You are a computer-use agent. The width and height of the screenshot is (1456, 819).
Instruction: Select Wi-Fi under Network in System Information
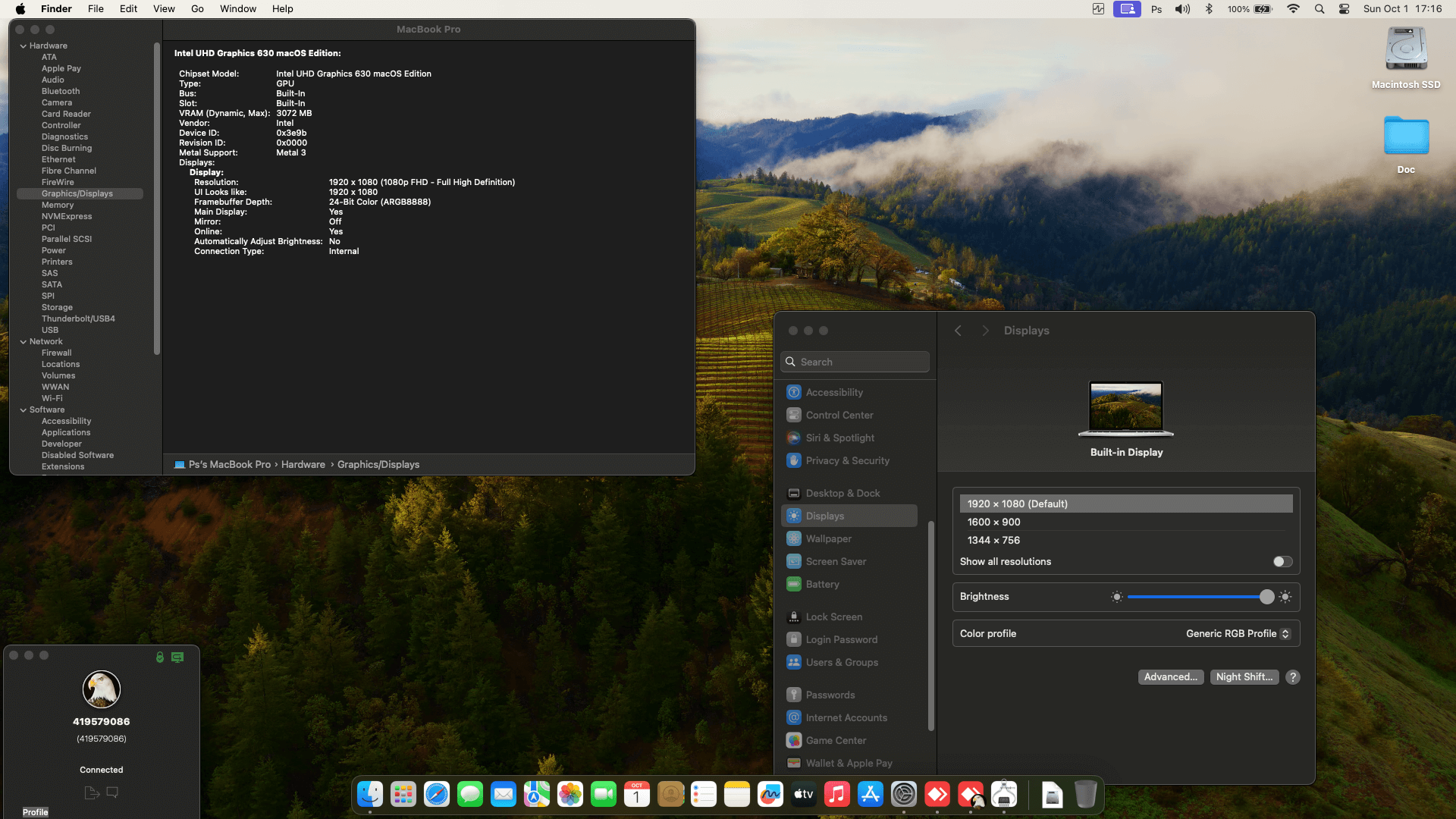coord(80,398)
